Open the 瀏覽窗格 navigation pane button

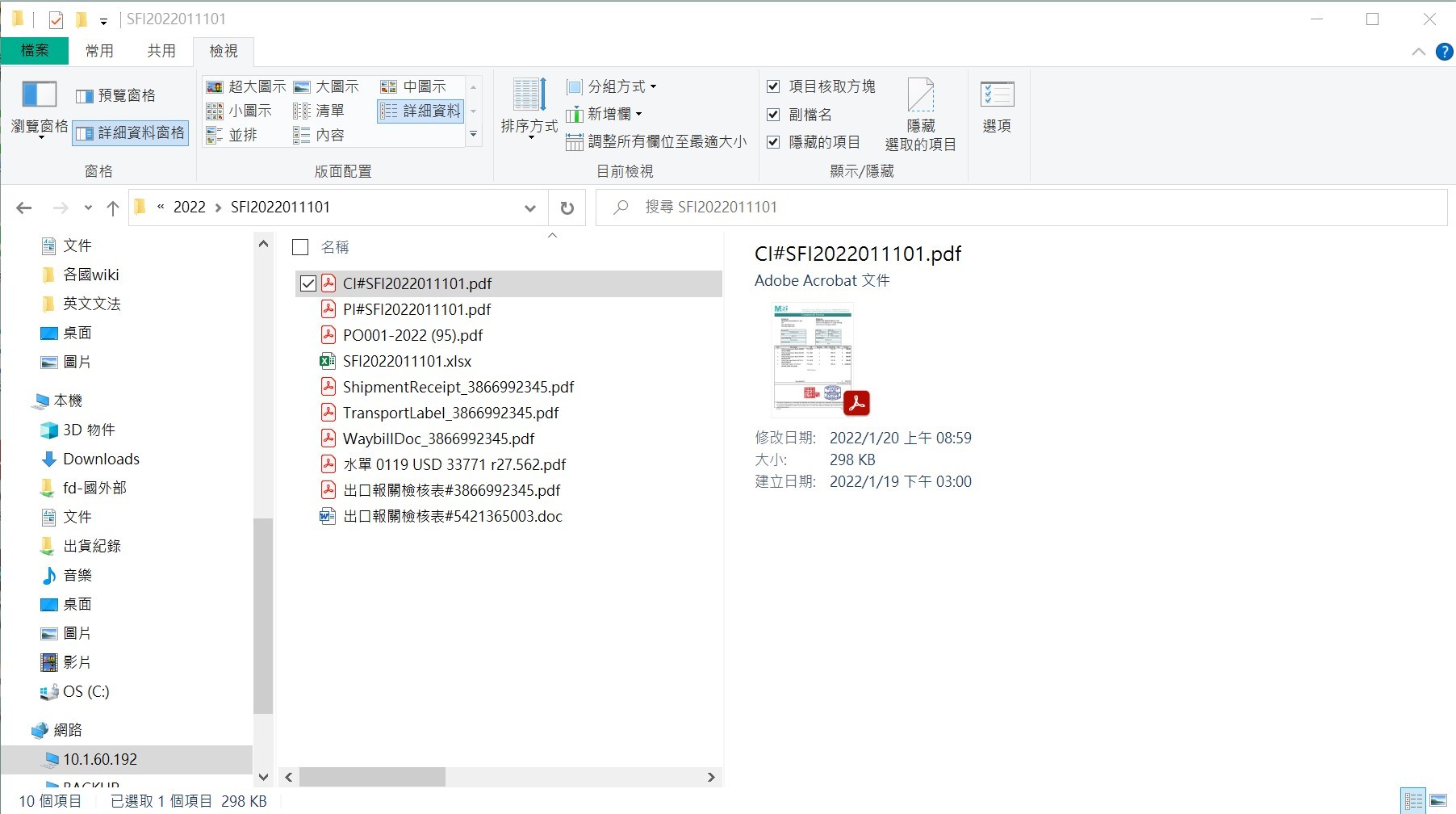click(39, 109)
